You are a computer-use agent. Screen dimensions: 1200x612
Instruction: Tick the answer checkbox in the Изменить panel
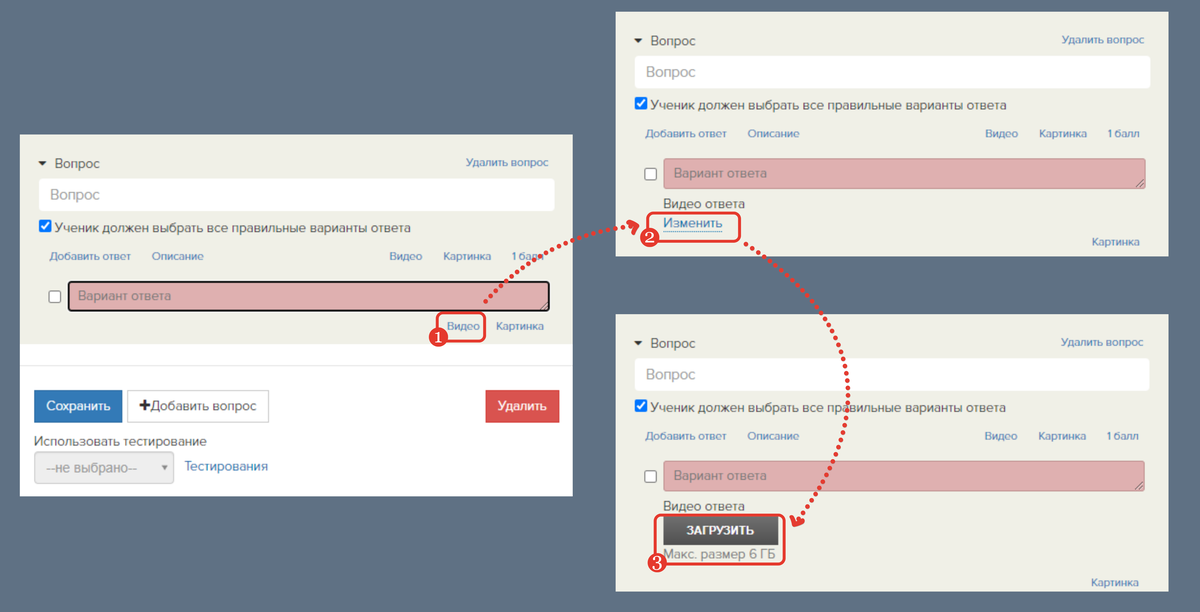[651, 174]
